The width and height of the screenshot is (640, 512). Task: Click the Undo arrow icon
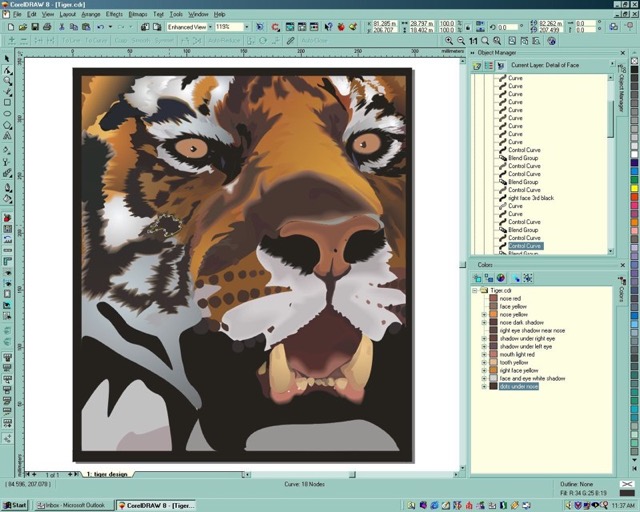[100, 27]
